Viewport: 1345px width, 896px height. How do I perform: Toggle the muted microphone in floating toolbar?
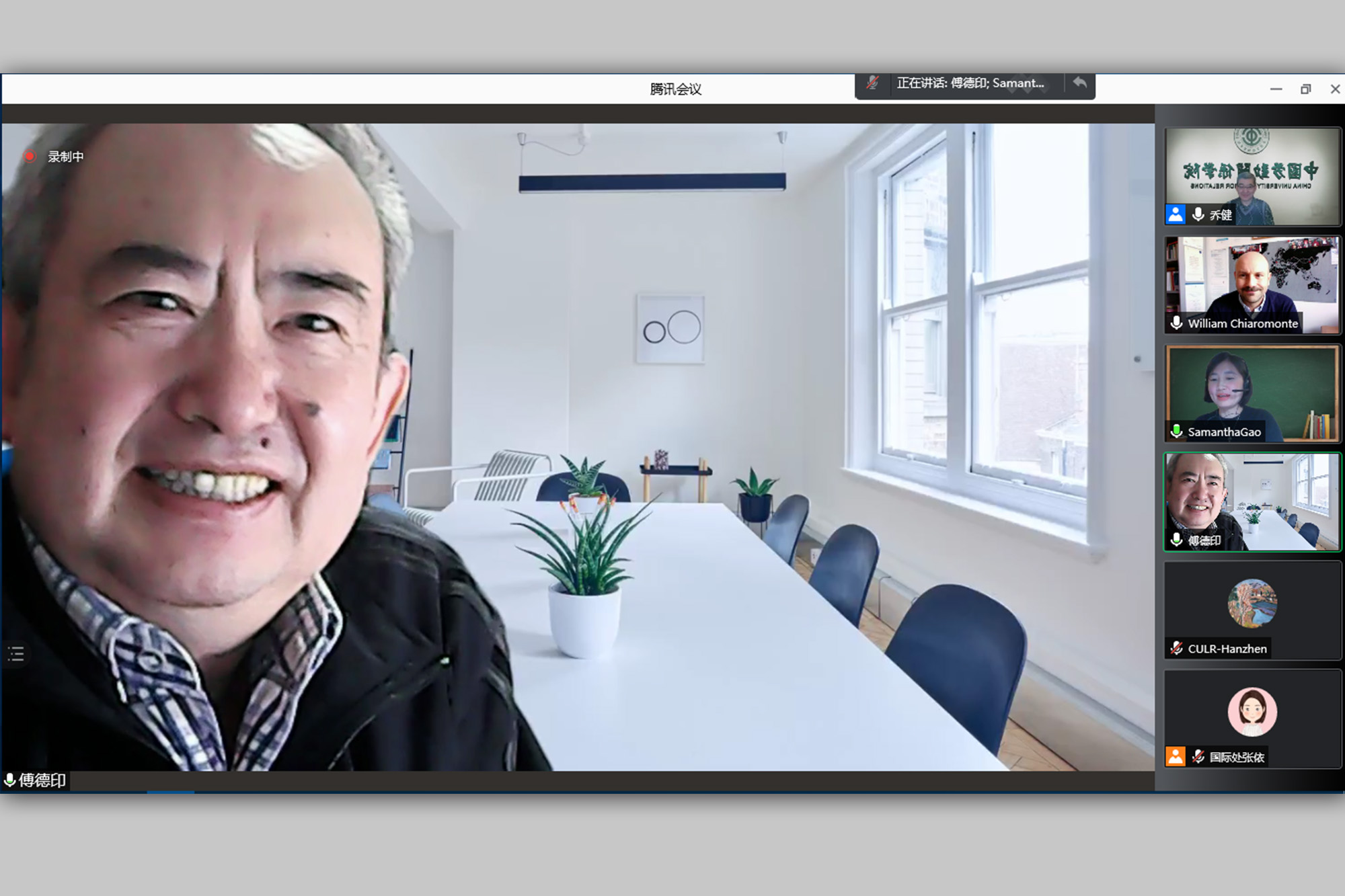872,83
